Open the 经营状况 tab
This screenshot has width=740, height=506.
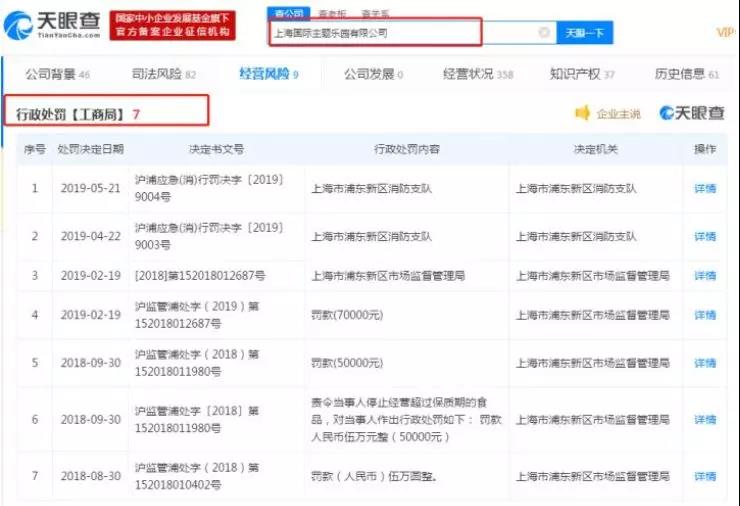(477, 74)
